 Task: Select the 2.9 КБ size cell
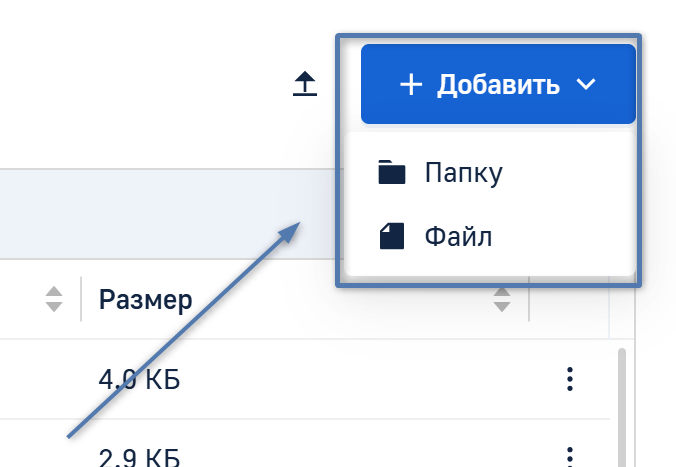[140, 457]
